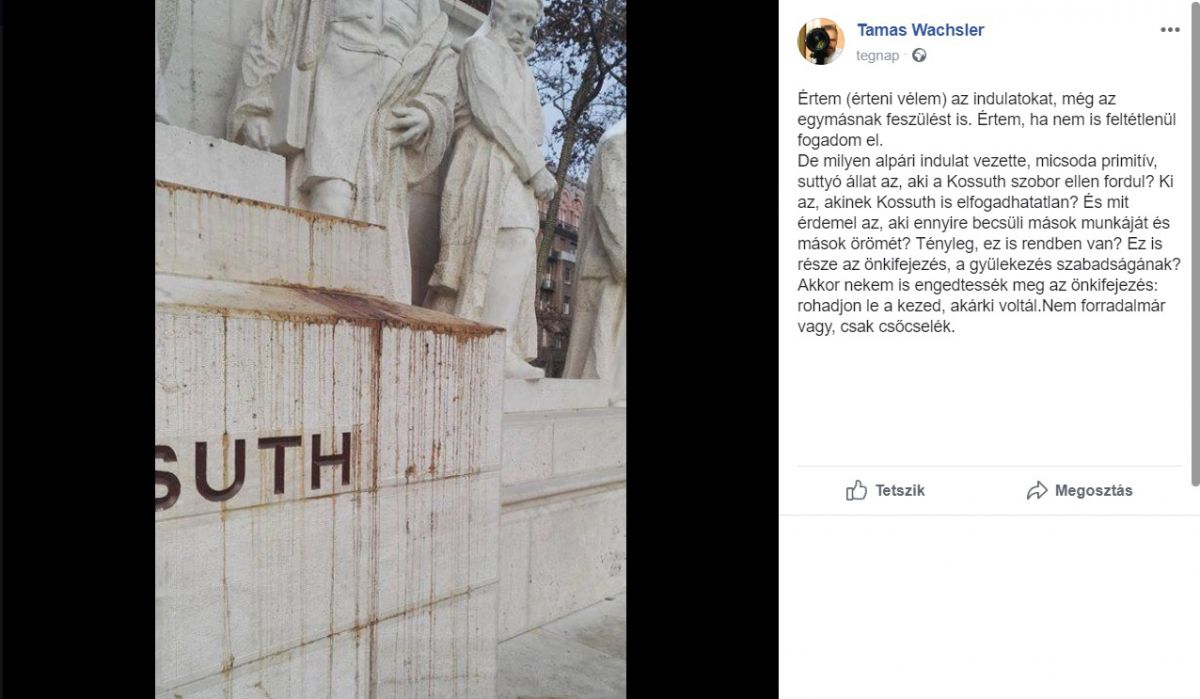The height and width of the screenshot is (699, 1200).
Task: Click the curved share arrow icon
Action: point(1037,490)
